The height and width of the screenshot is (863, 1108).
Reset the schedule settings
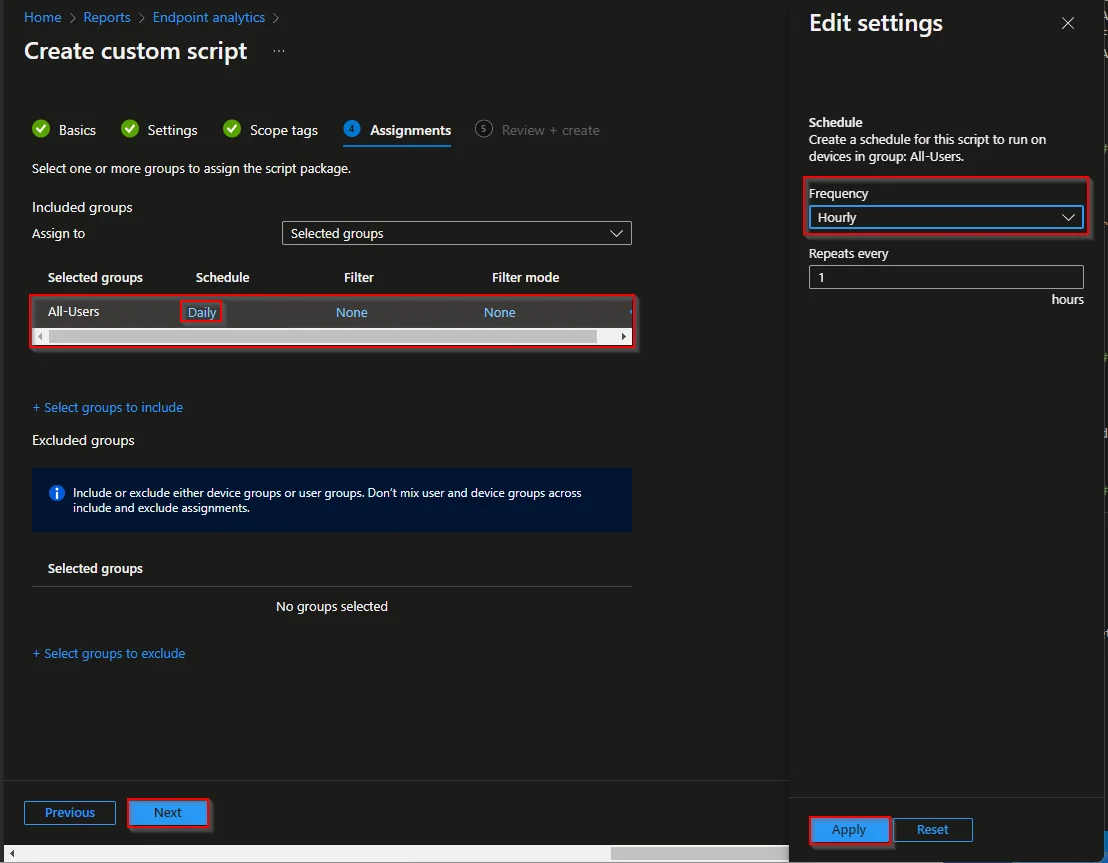(x=933, y=830)
